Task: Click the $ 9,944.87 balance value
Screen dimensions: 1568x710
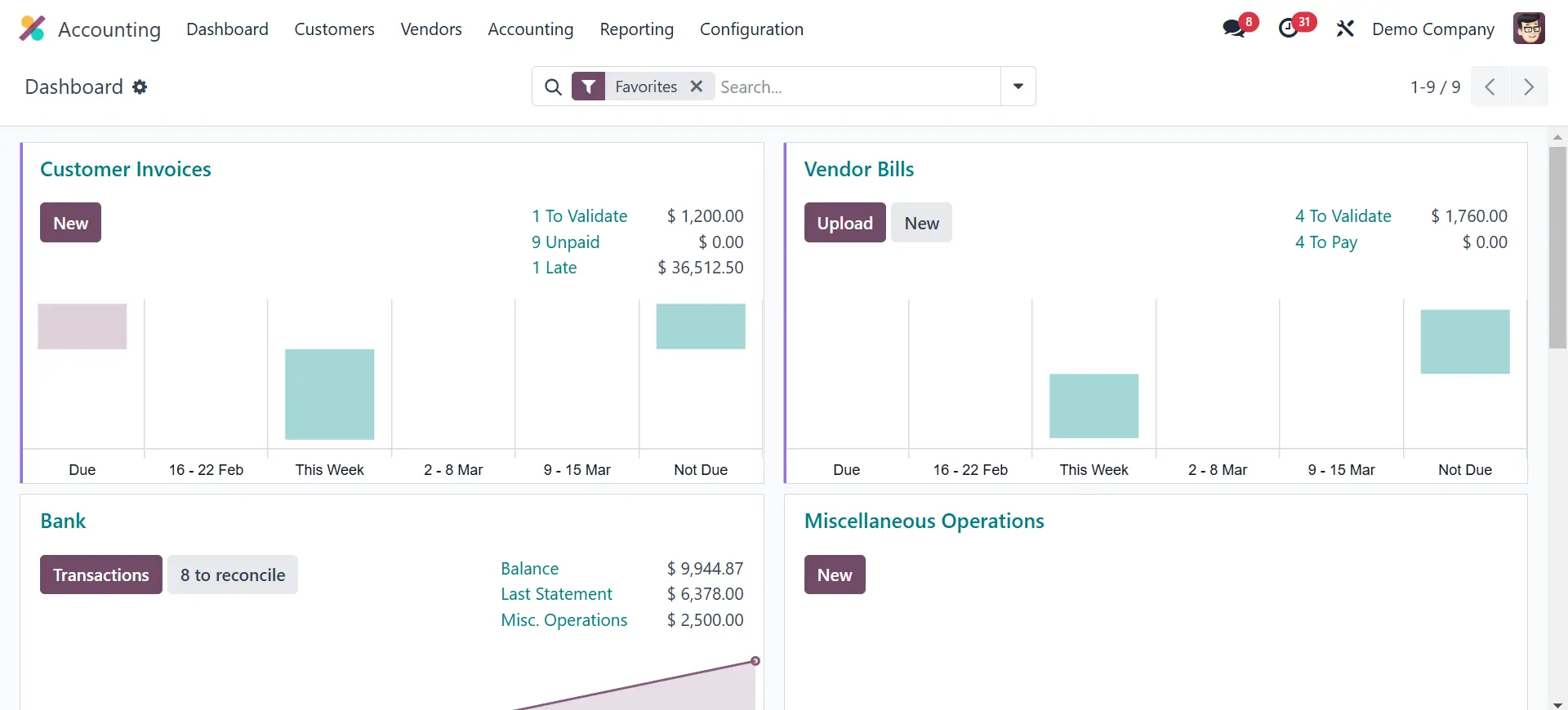Action: [706, 568]
